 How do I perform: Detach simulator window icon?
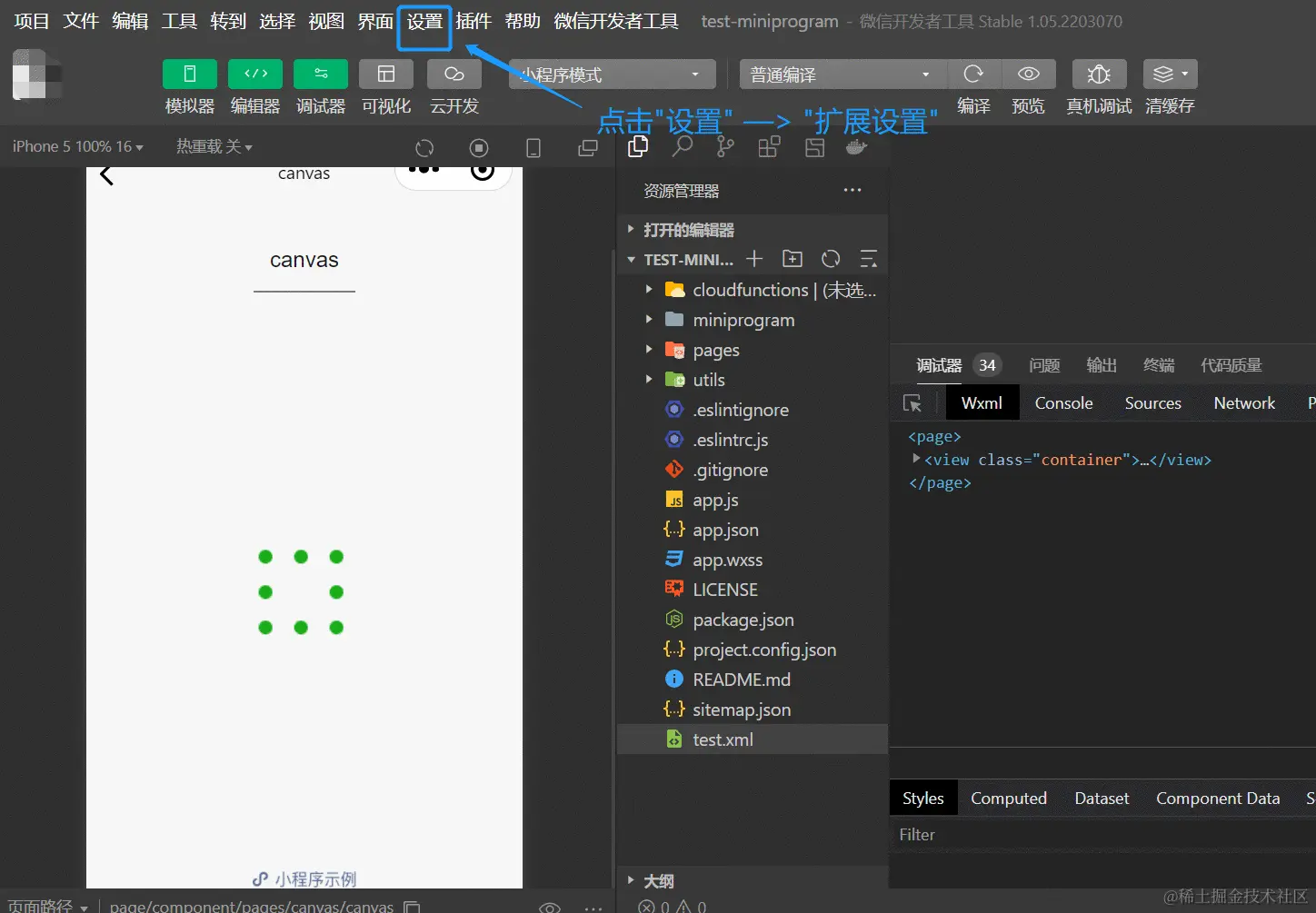coord(588,148)
